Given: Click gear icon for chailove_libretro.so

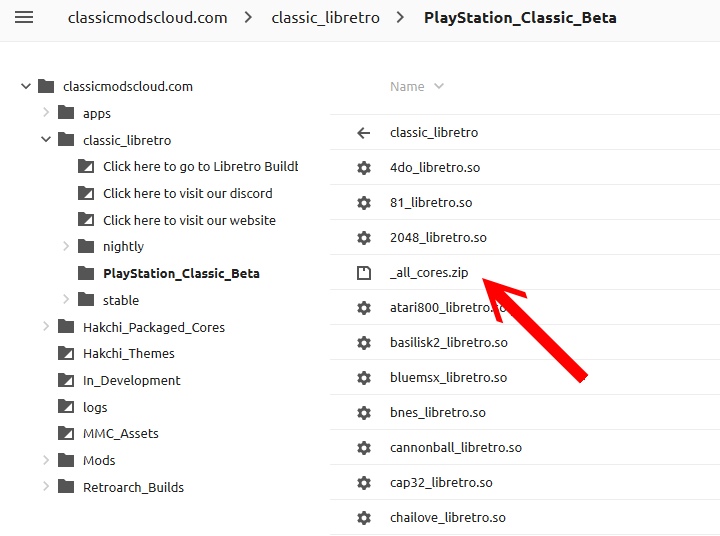Looking at the screenshot, I should pyautogui.click(x=364, y=518).
